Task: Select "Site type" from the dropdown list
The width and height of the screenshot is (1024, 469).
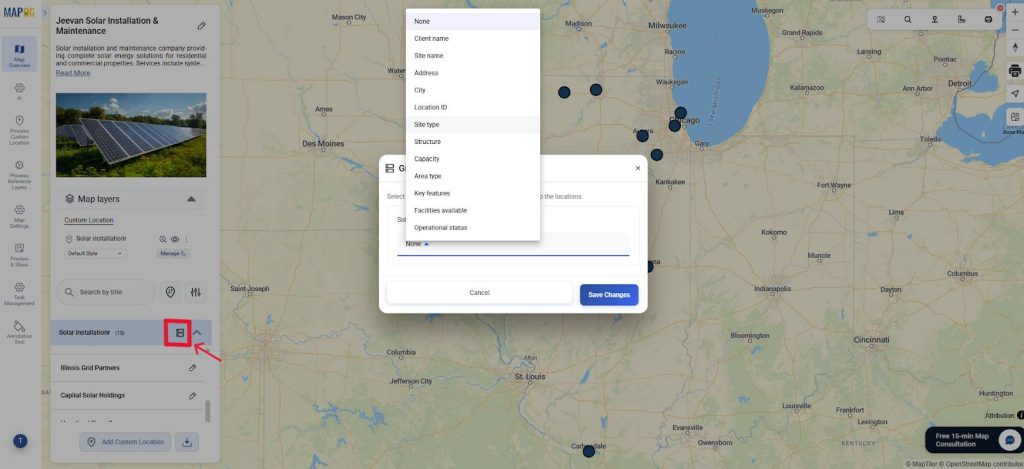Action: tap(427, 124)
